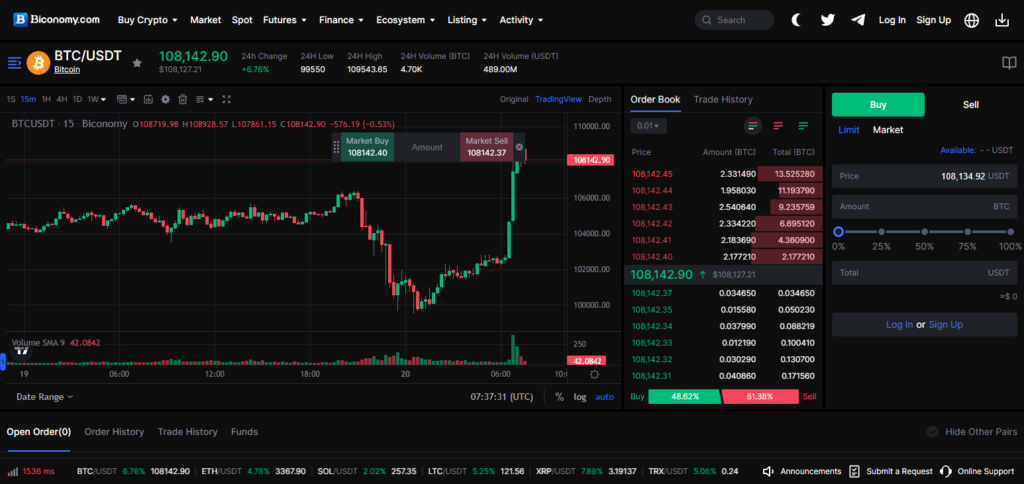Click the Online Support headset icon
1024x484 pixels.
pyautogui.click(x=946, y=471)
